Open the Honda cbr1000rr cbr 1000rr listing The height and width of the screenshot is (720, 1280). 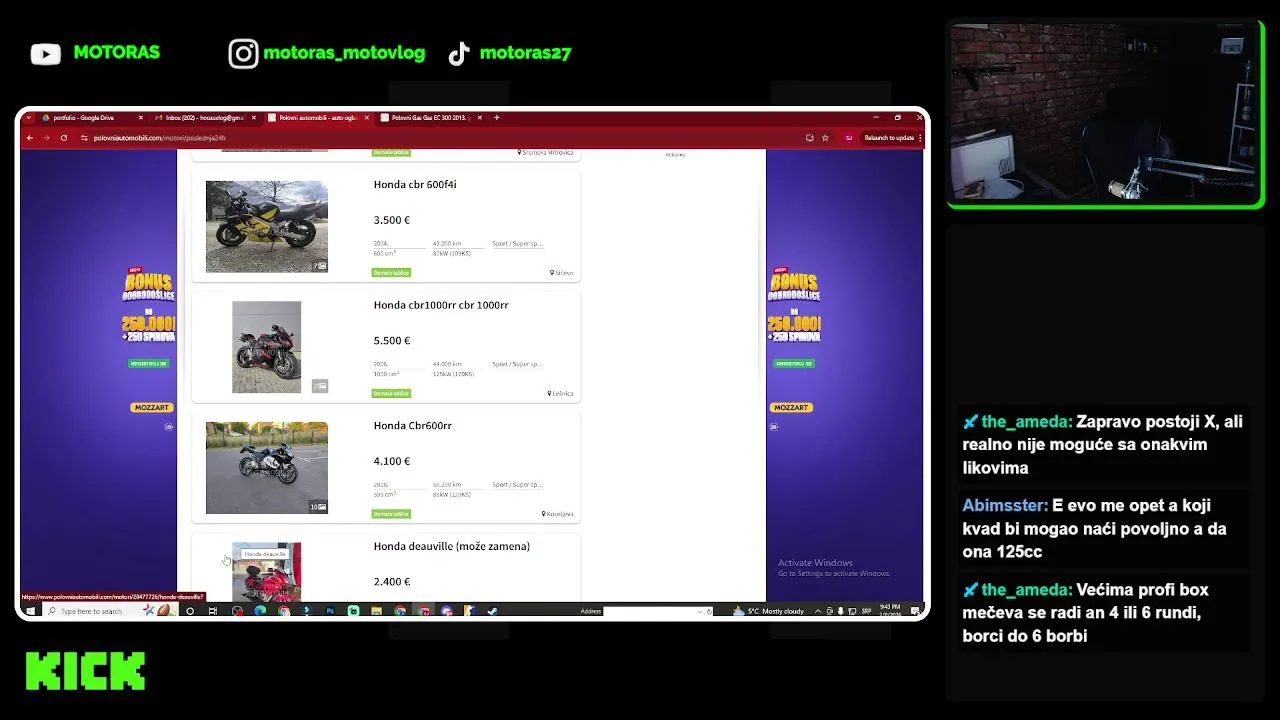(x=441, y=305)
